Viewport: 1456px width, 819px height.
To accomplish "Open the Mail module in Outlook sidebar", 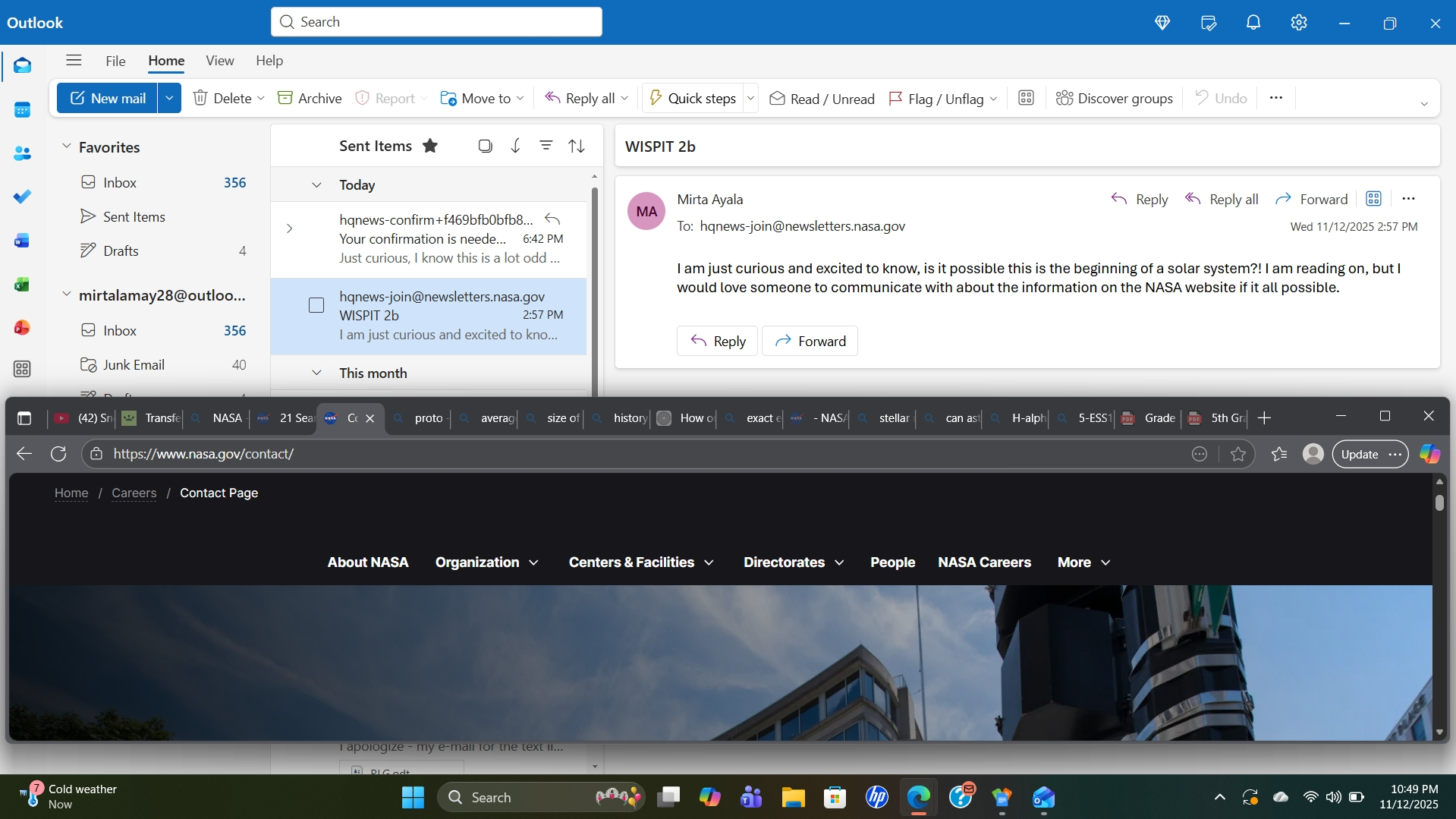I will [x=22, y=66].
